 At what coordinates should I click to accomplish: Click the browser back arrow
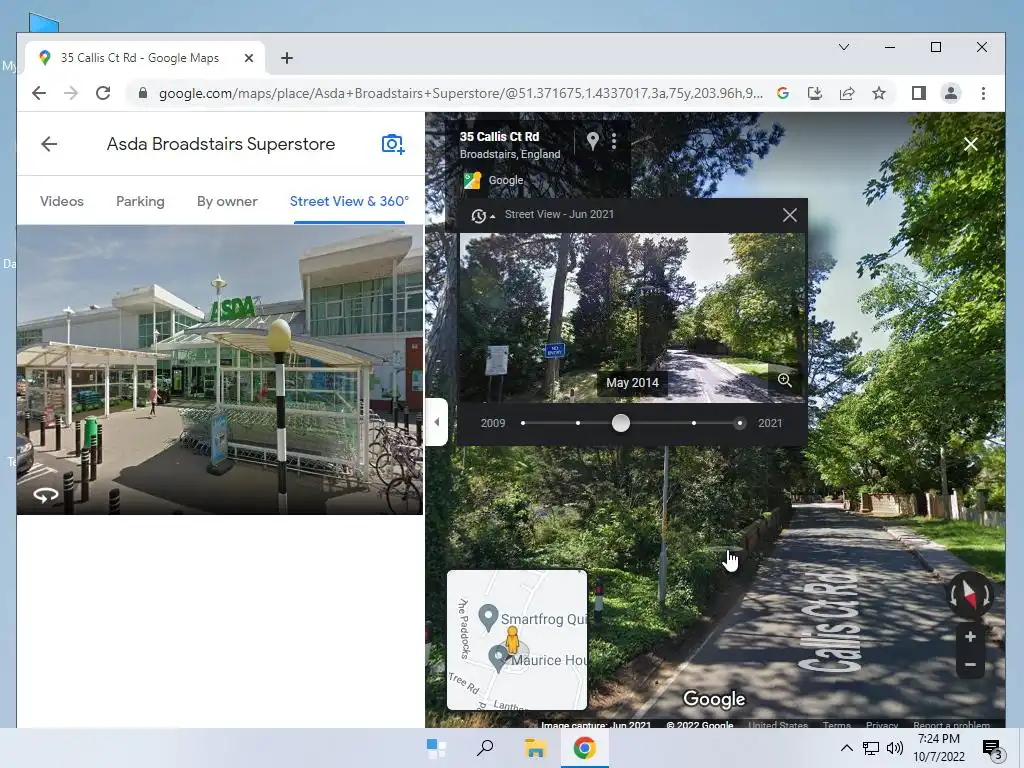tap(39, 93)
